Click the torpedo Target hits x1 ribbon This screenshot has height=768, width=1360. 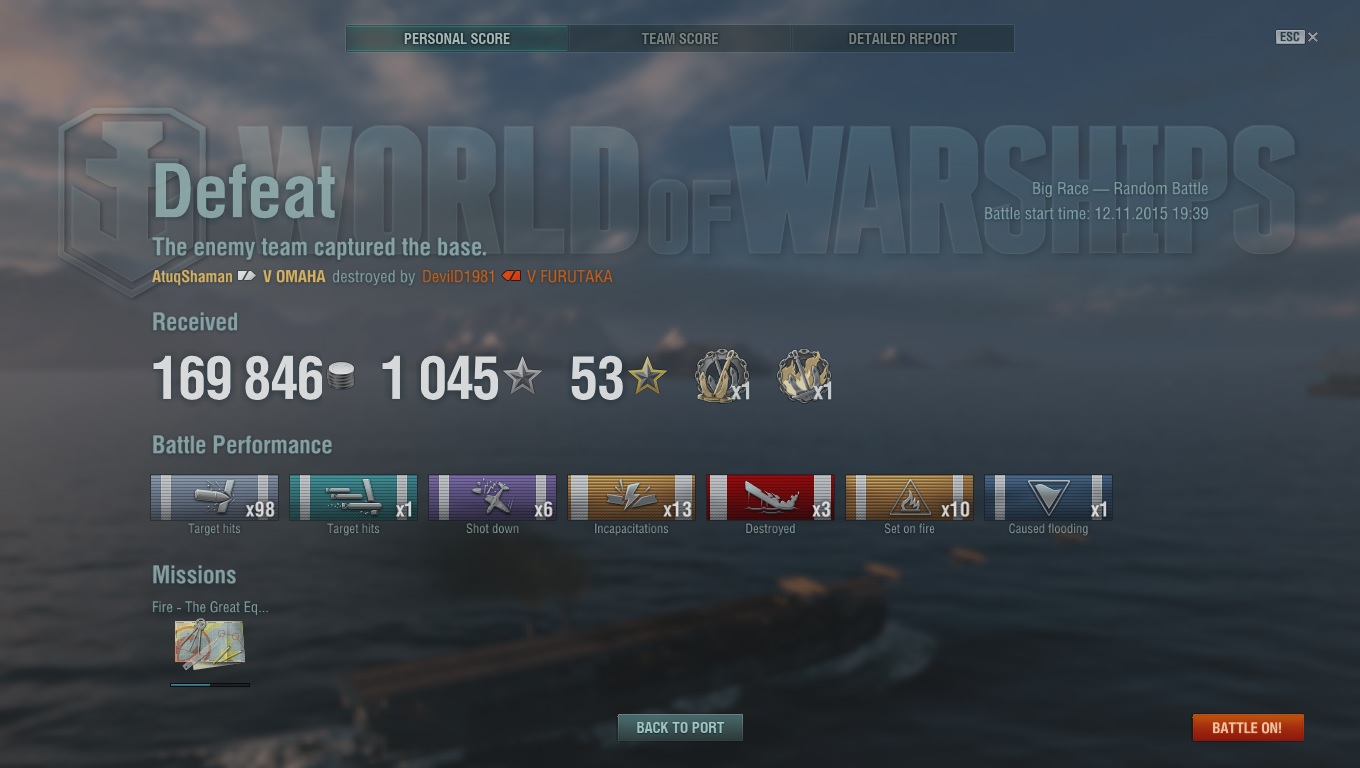353,497
